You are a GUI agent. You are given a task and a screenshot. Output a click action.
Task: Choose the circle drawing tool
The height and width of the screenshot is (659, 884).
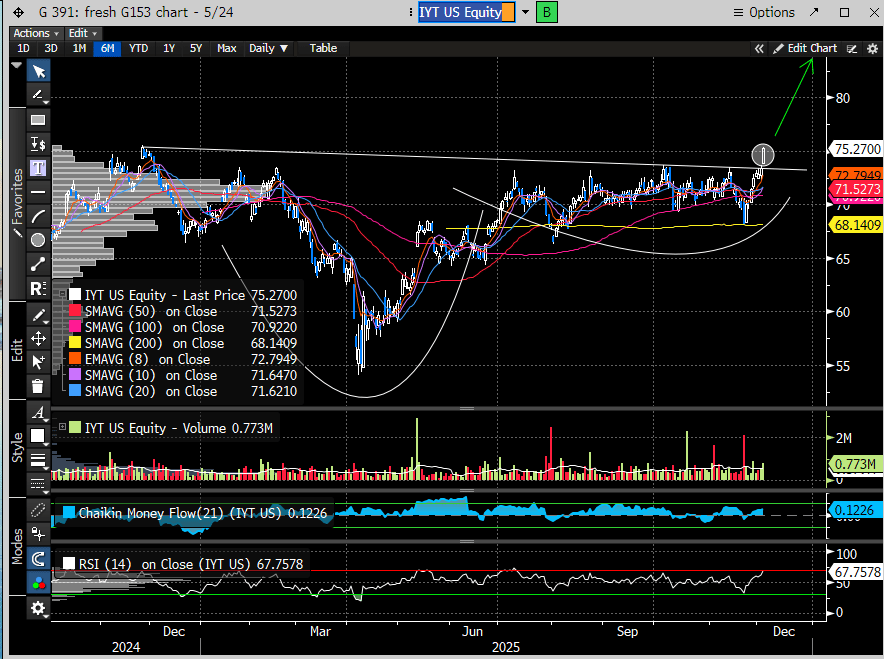(x=38, y=240)
